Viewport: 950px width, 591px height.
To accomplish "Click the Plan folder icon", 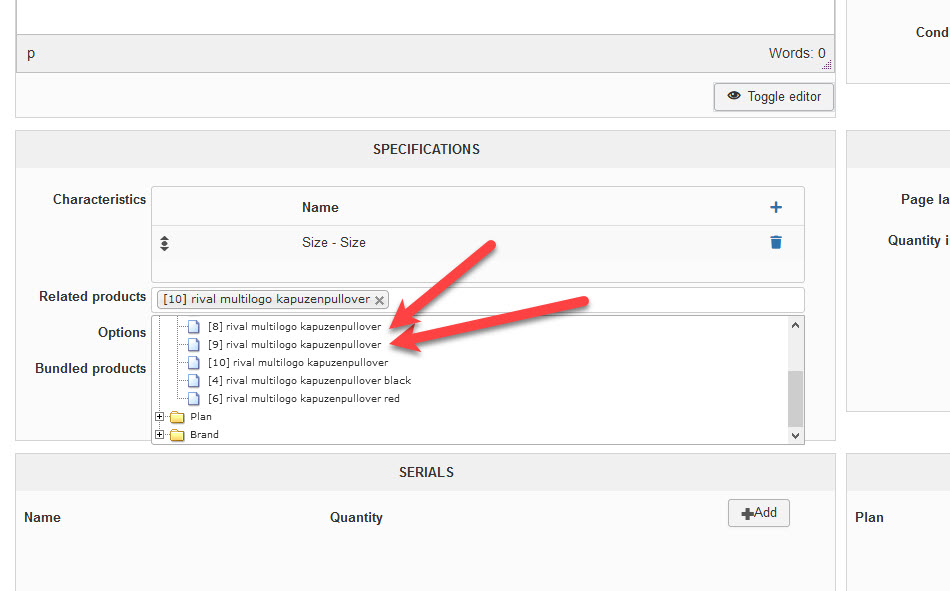I will (177, 417).
